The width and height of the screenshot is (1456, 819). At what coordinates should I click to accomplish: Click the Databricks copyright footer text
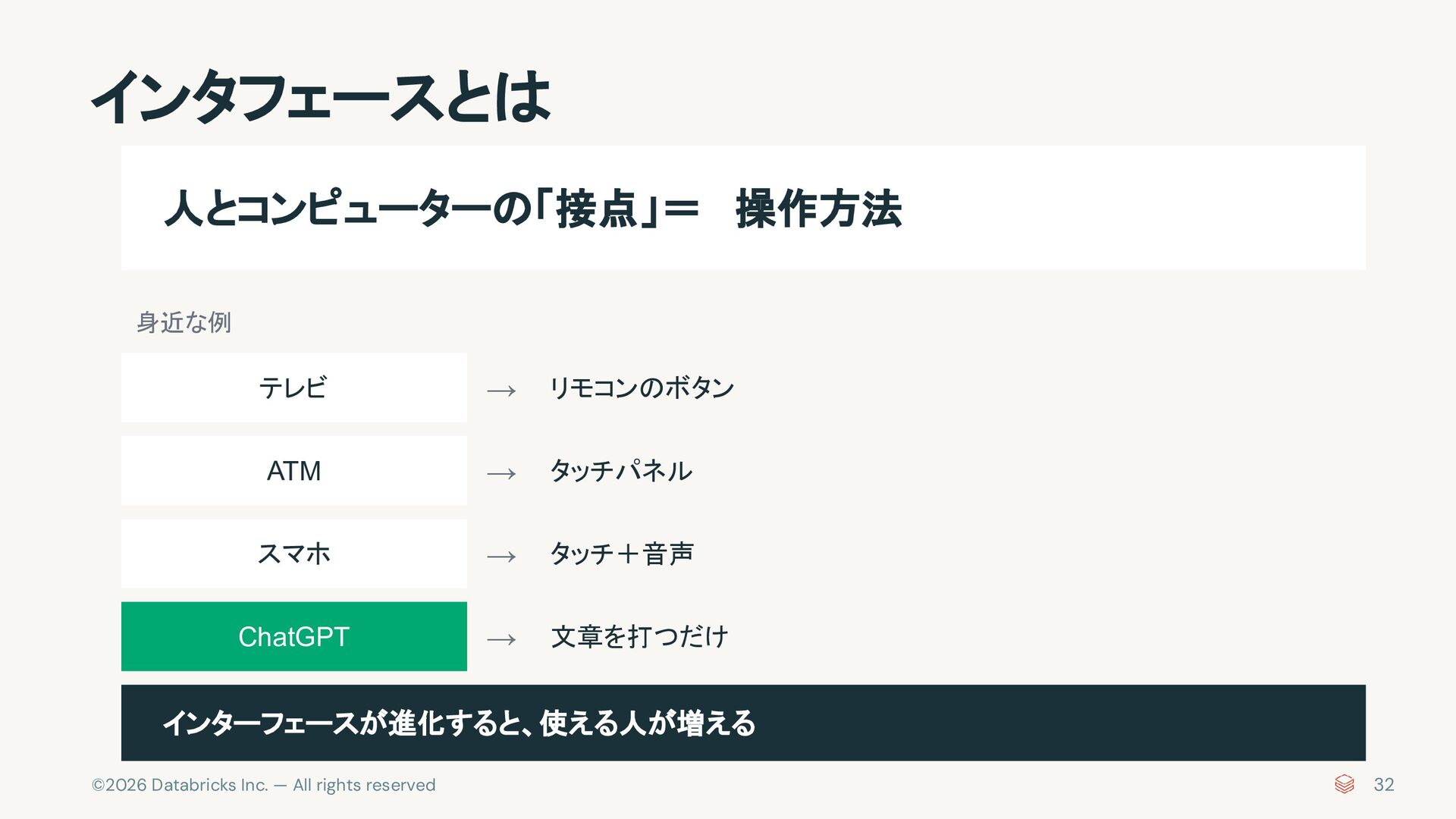pos(264,785)
